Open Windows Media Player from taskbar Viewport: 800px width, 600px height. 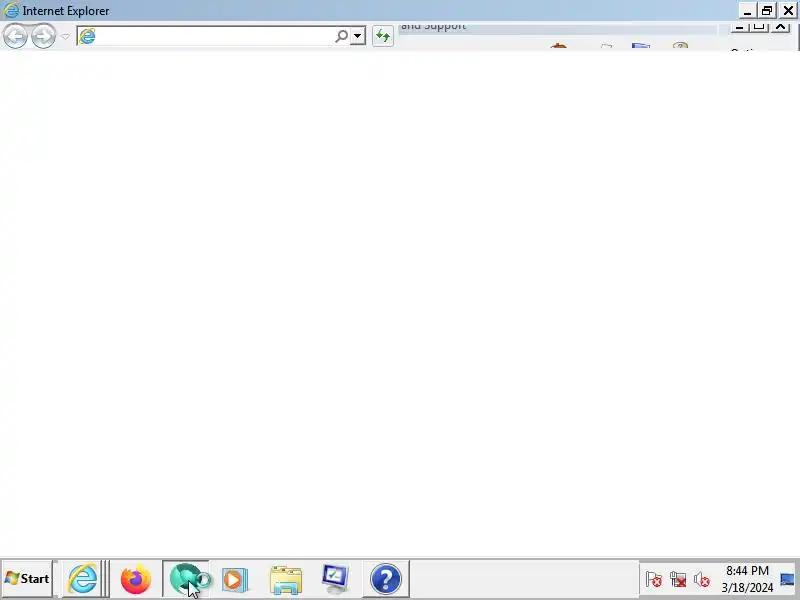pos(235,580)
